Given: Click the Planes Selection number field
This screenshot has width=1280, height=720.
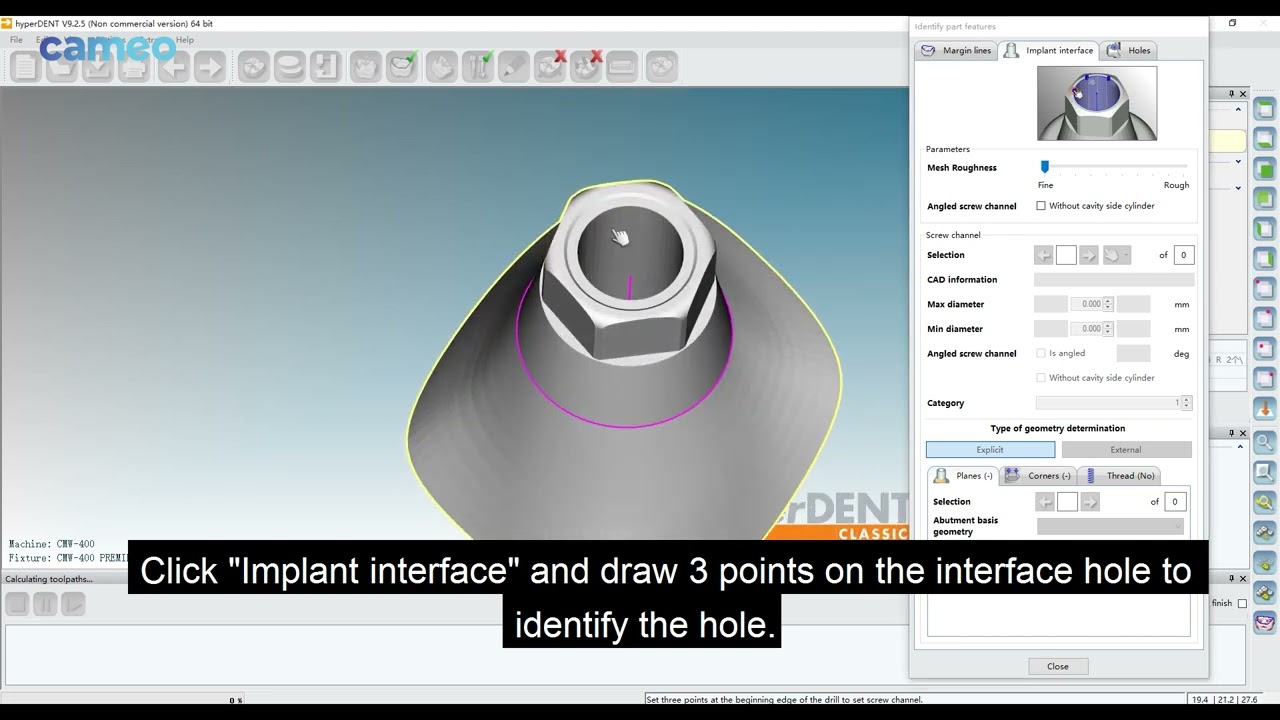Looking at the screenshot, I should pos(1067,502).
